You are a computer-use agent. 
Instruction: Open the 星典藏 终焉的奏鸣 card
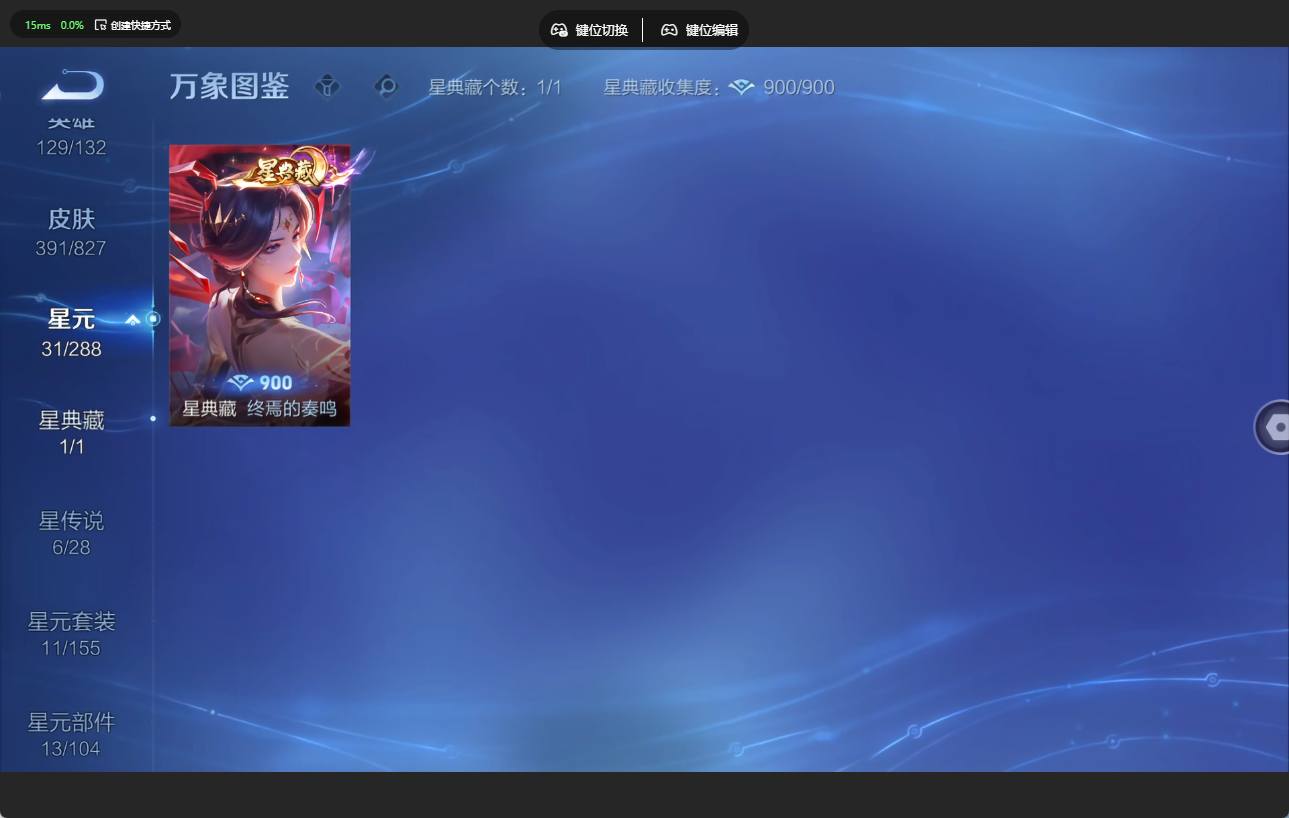(260, 285)
